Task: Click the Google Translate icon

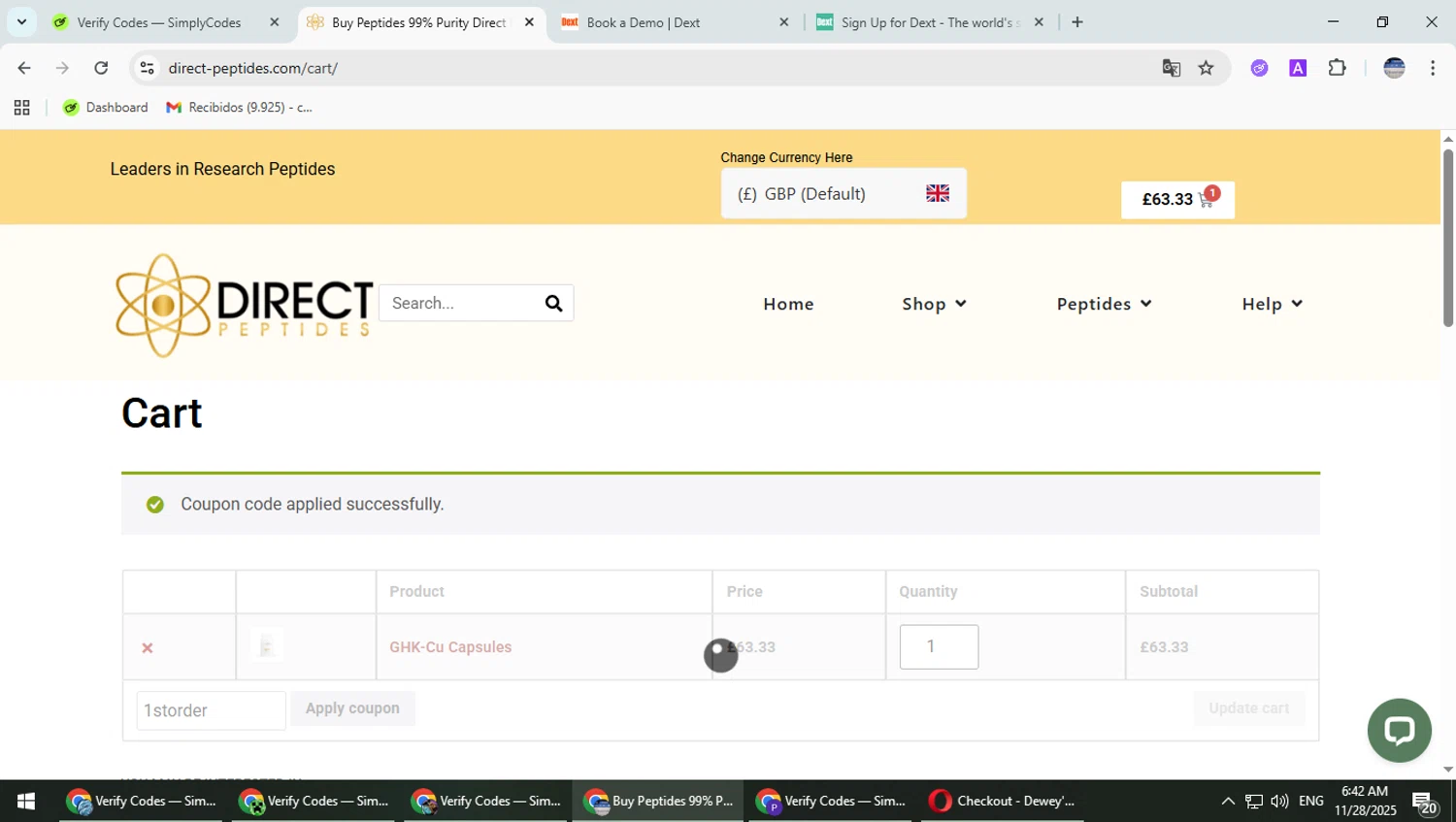Action: tap(1172, 68)
